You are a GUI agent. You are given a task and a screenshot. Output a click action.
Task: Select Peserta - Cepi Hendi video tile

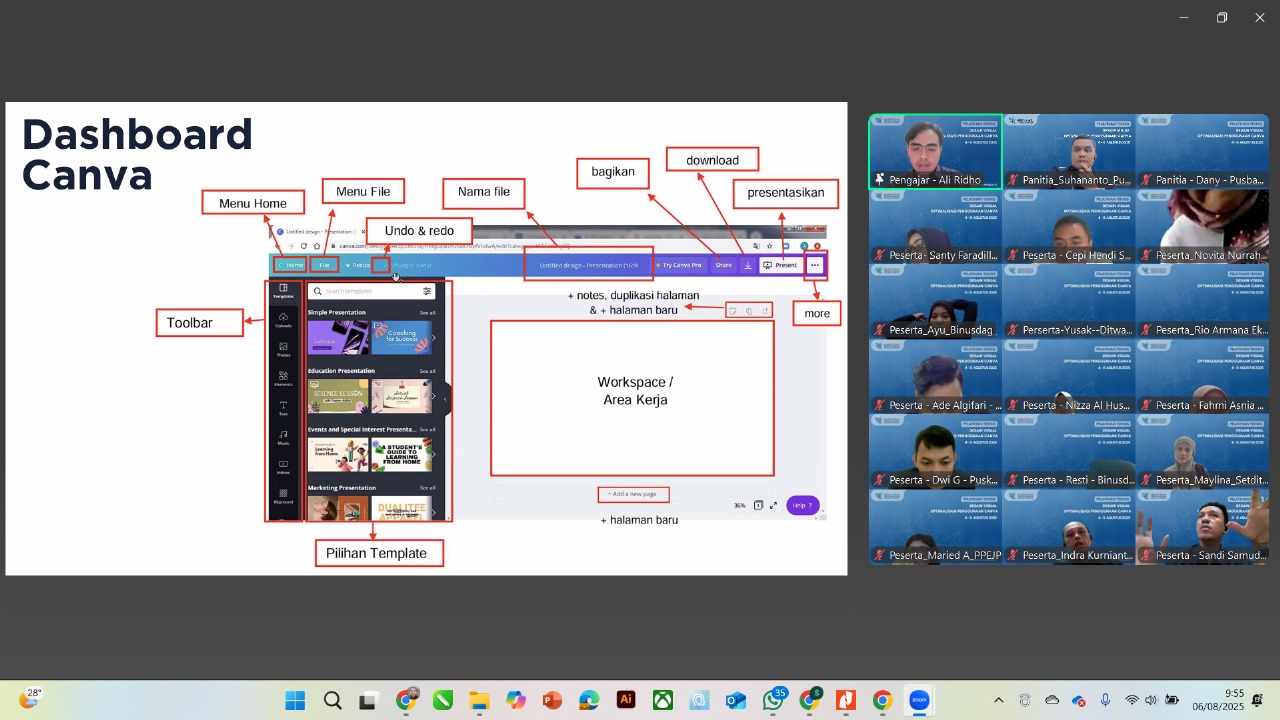1069,227
